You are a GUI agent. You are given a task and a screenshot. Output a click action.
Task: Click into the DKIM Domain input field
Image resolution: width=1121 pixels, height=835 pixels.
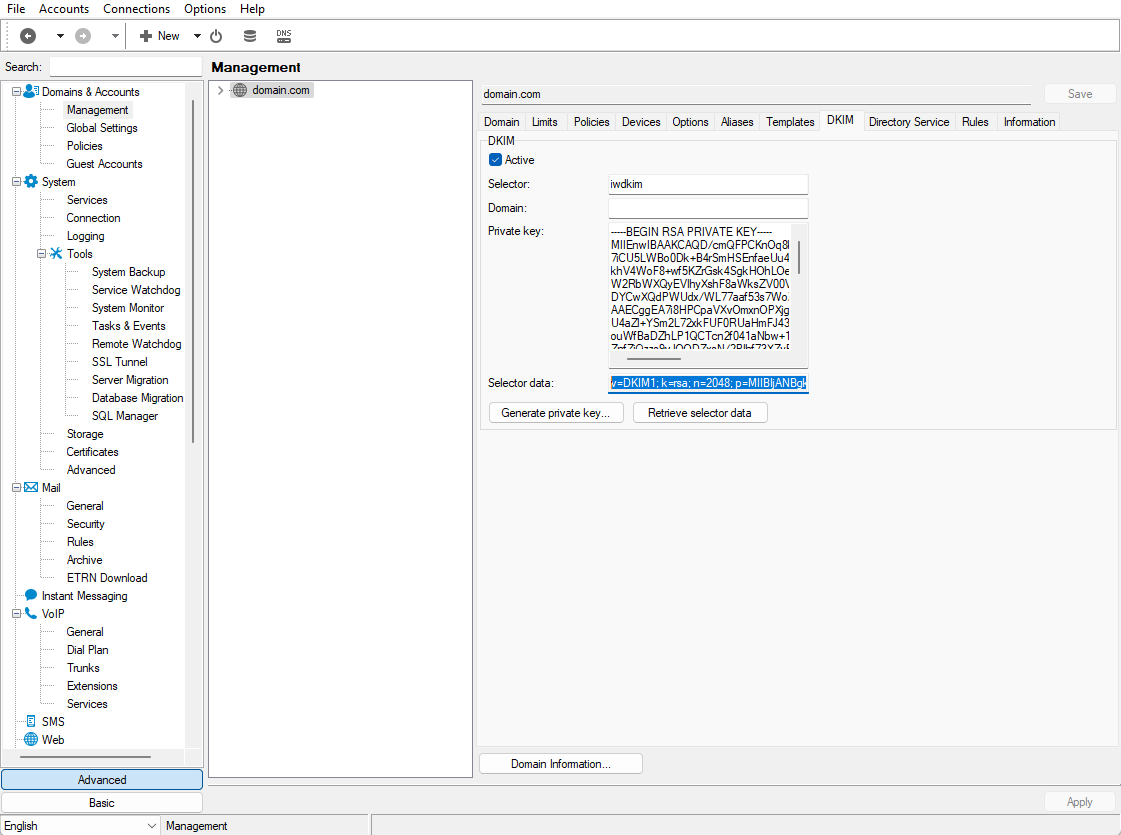coord(707,208)
